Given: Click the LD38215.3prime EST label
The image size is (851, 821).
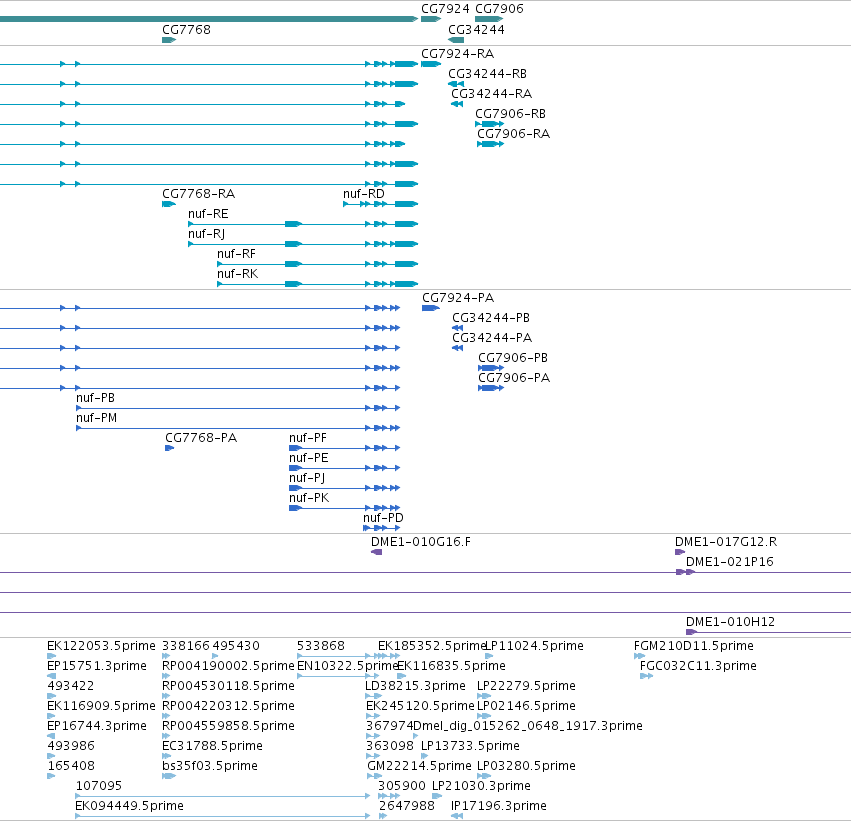Looking at the screenshot, I should 415,686.
